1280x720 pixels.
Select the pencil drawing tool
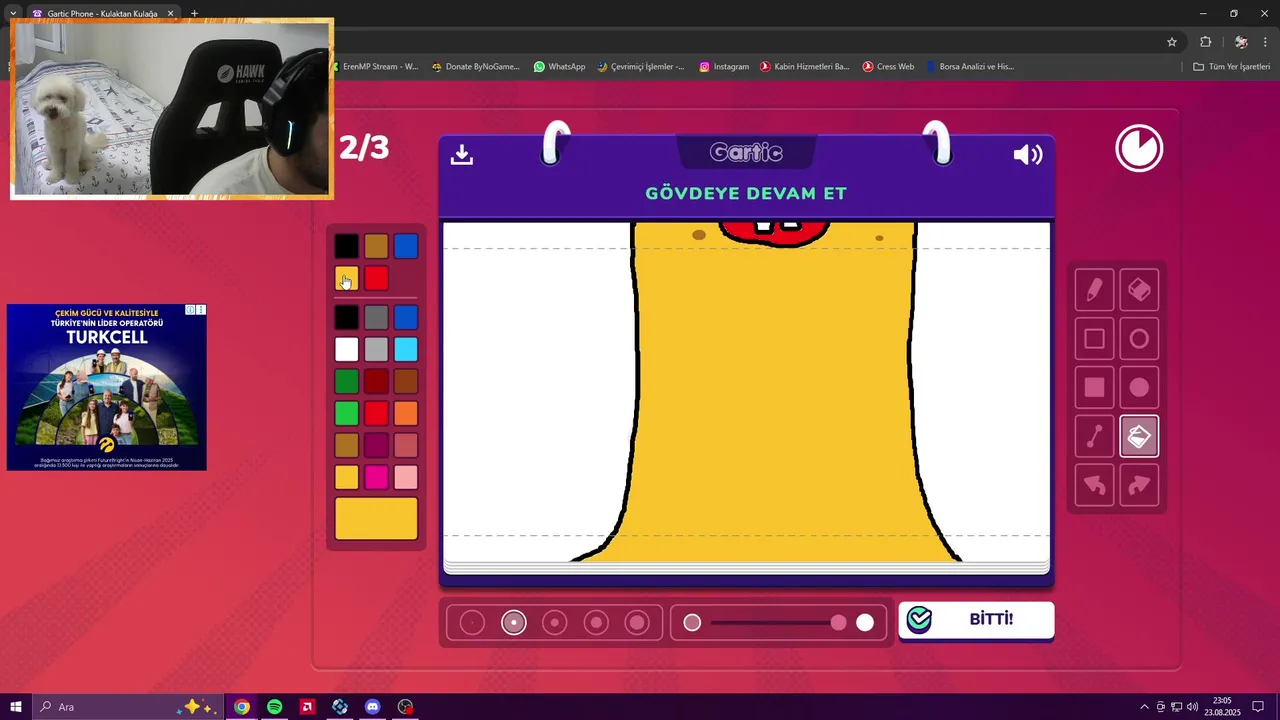[x=1094, y=290]
